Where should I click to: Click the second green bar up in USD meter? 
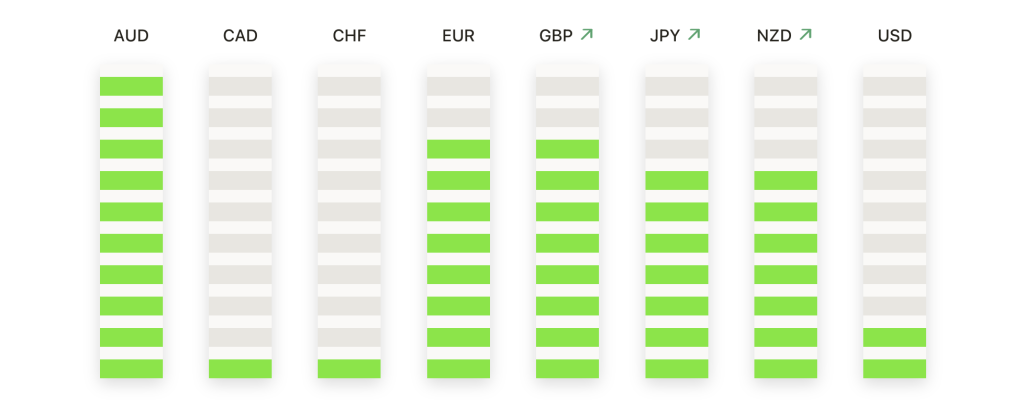[895, 337]
